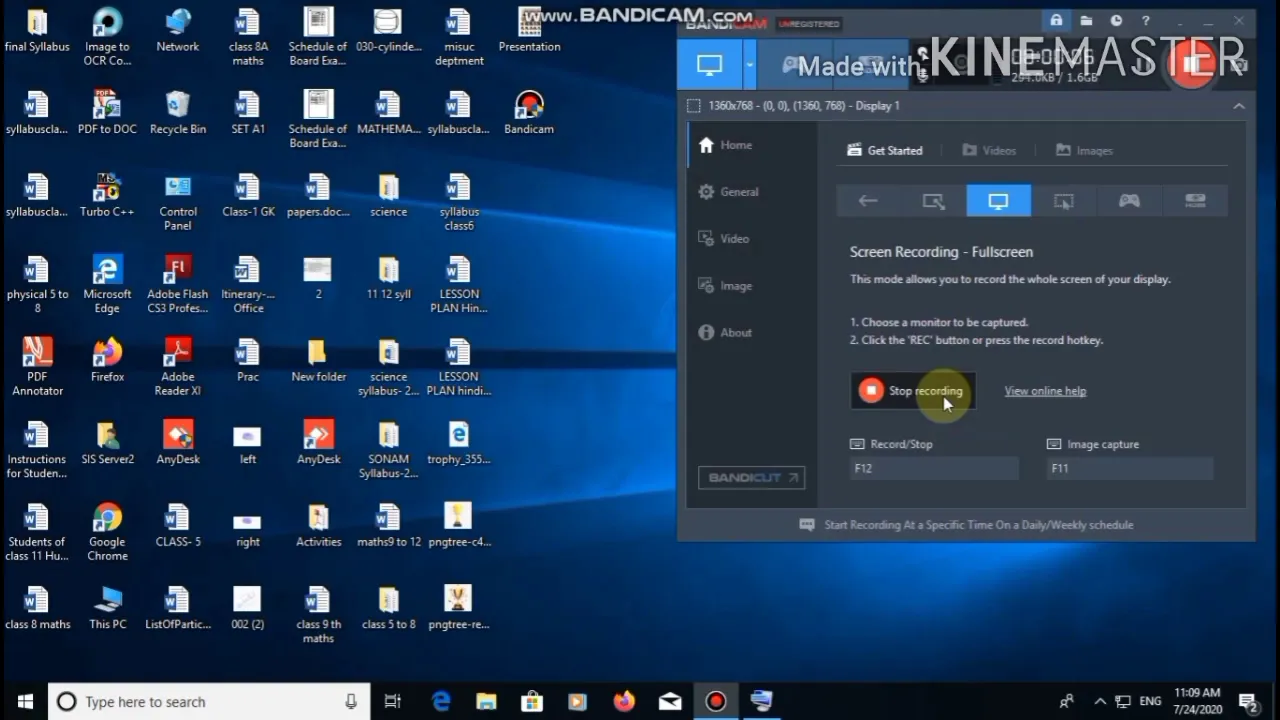
Task: Open the recording mode dropdown arrow in Bandicam
Action: pos(750,65)
